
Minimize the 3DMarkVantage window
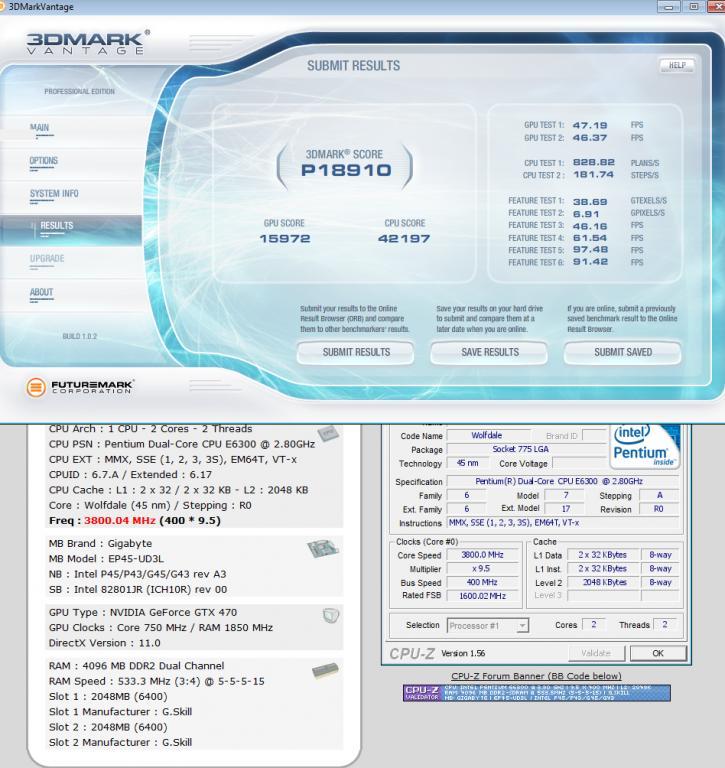point(669,7)
